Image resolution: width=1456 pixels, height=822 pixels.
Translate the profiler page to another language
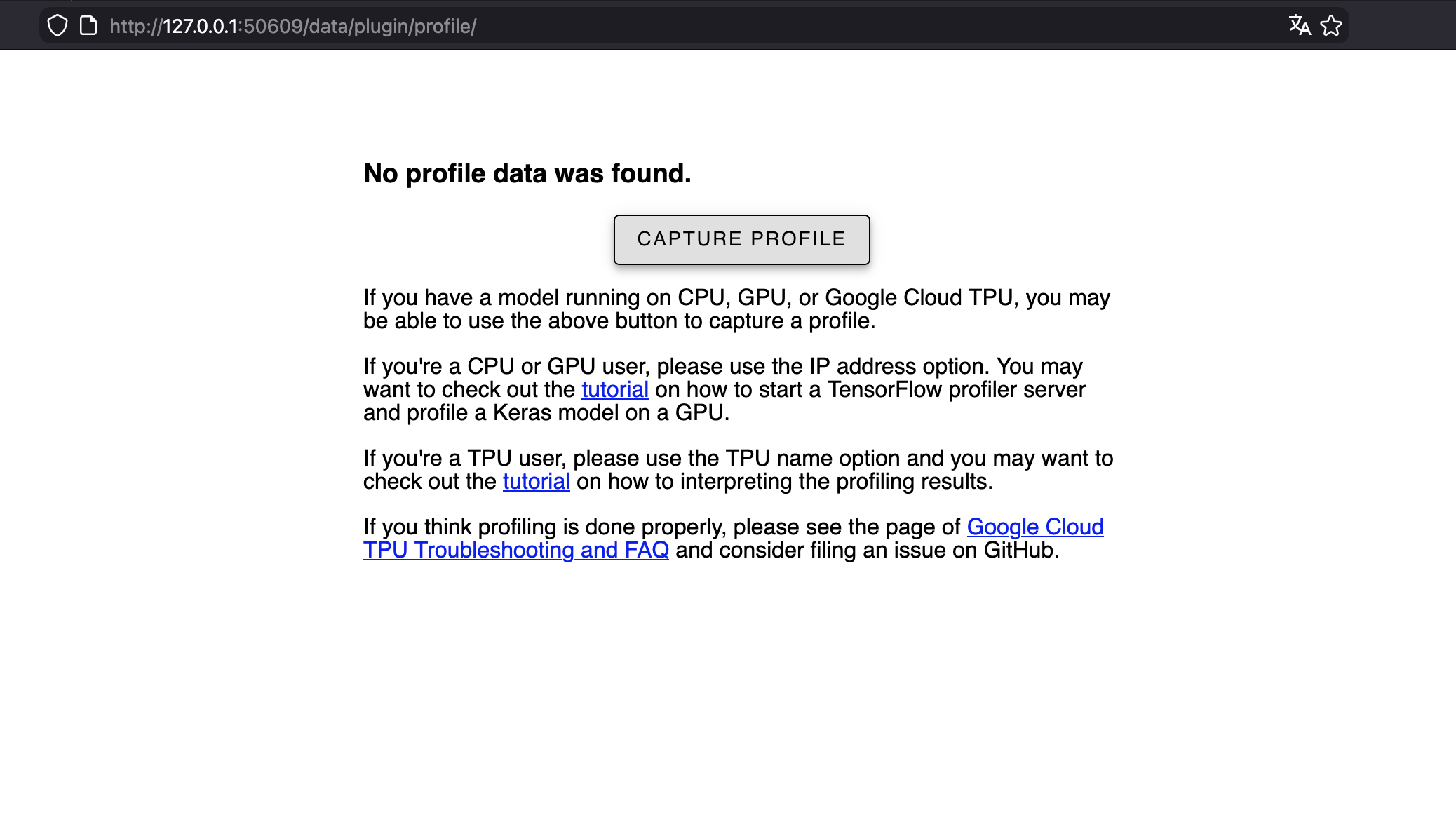[1299, 26]
